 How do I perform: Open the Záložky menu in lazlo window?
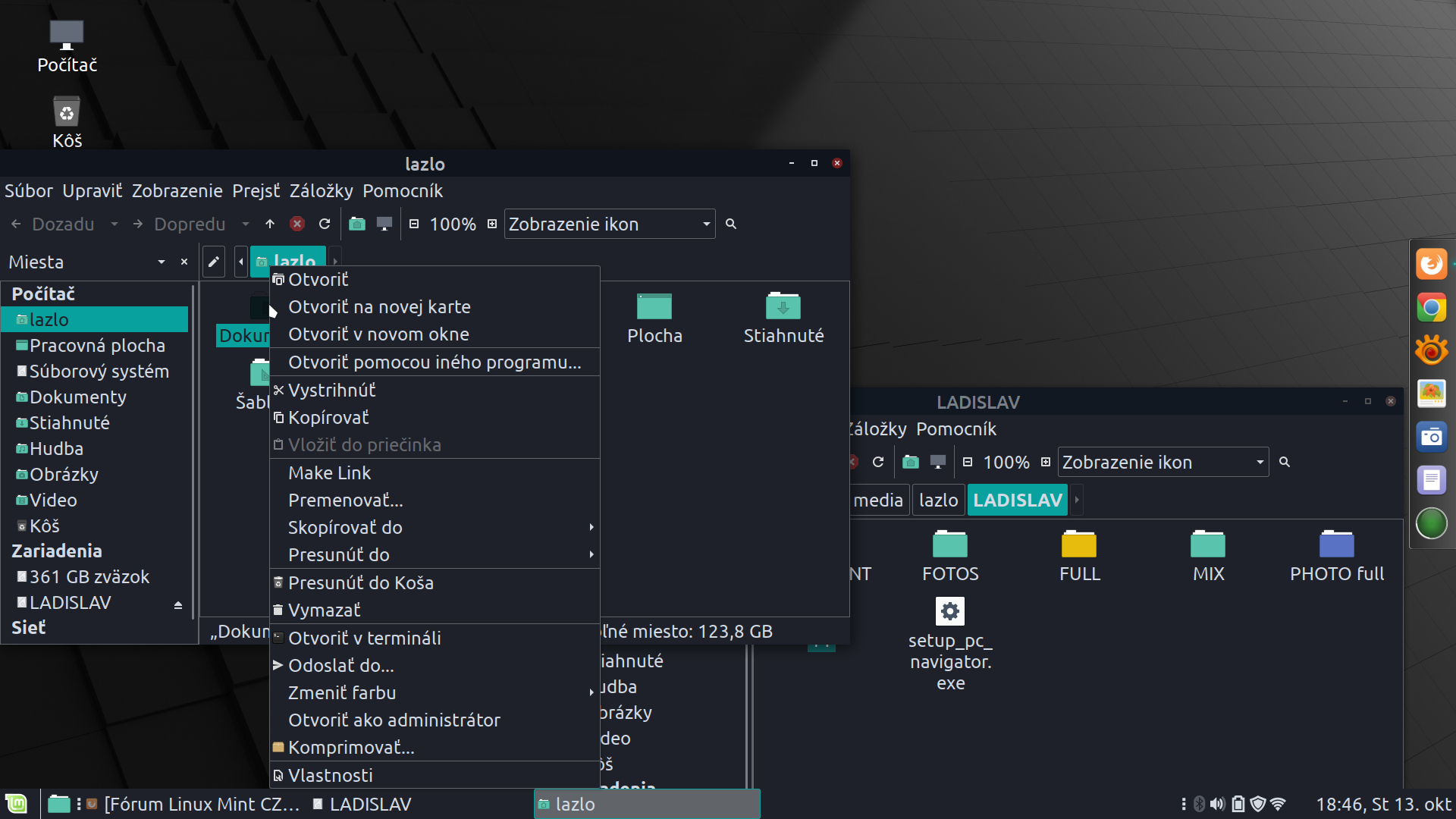point(321,190)
